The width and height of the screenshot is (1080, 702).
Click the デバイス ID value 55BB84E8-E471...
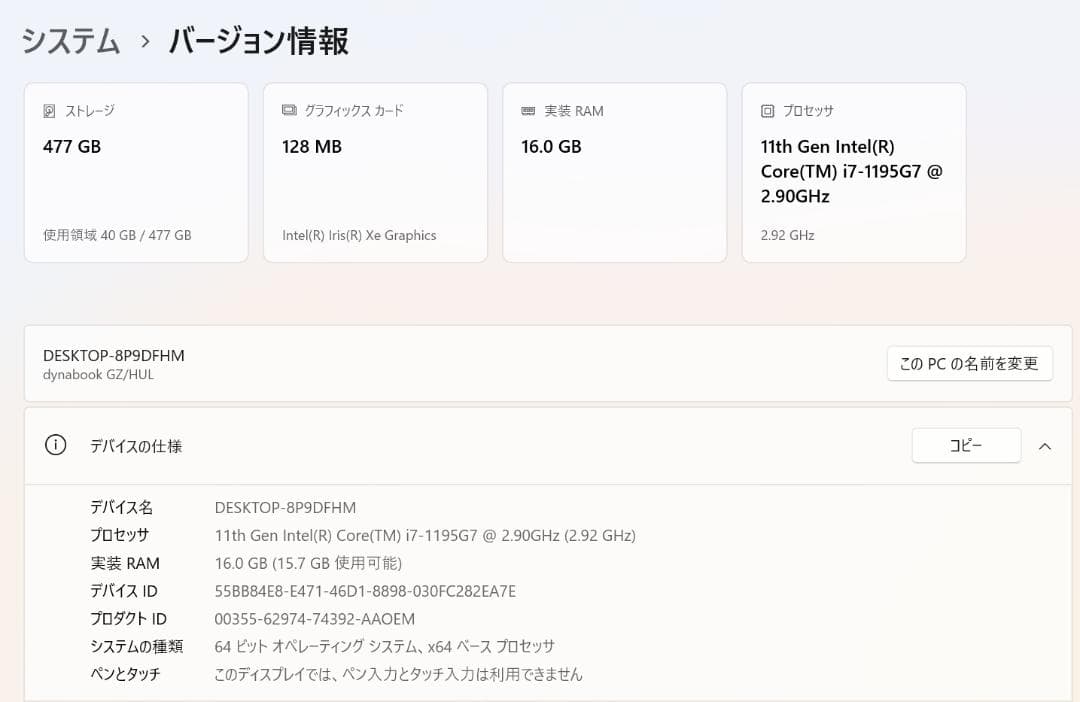coord(365,591)
